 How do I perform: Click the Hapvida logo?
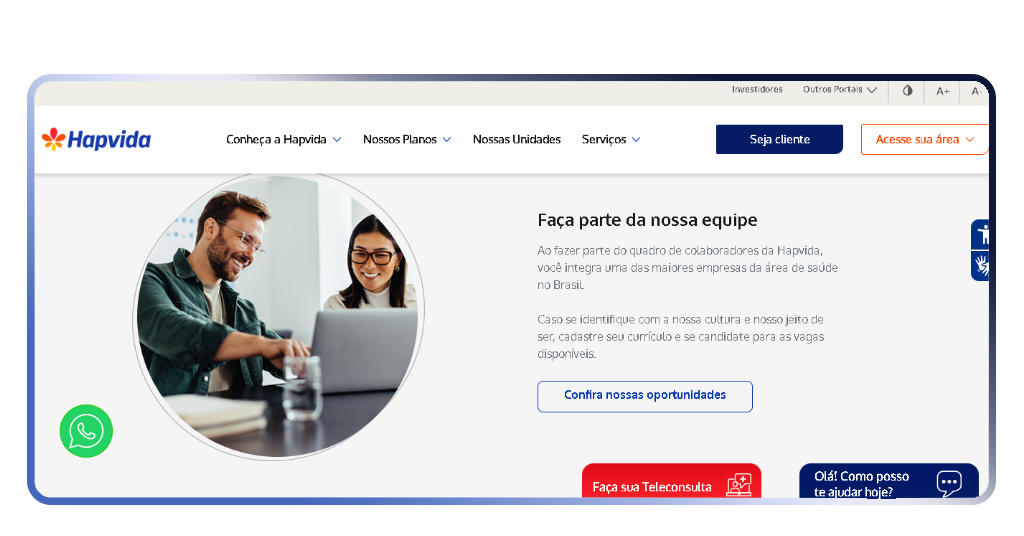click(x=96, y=139)
